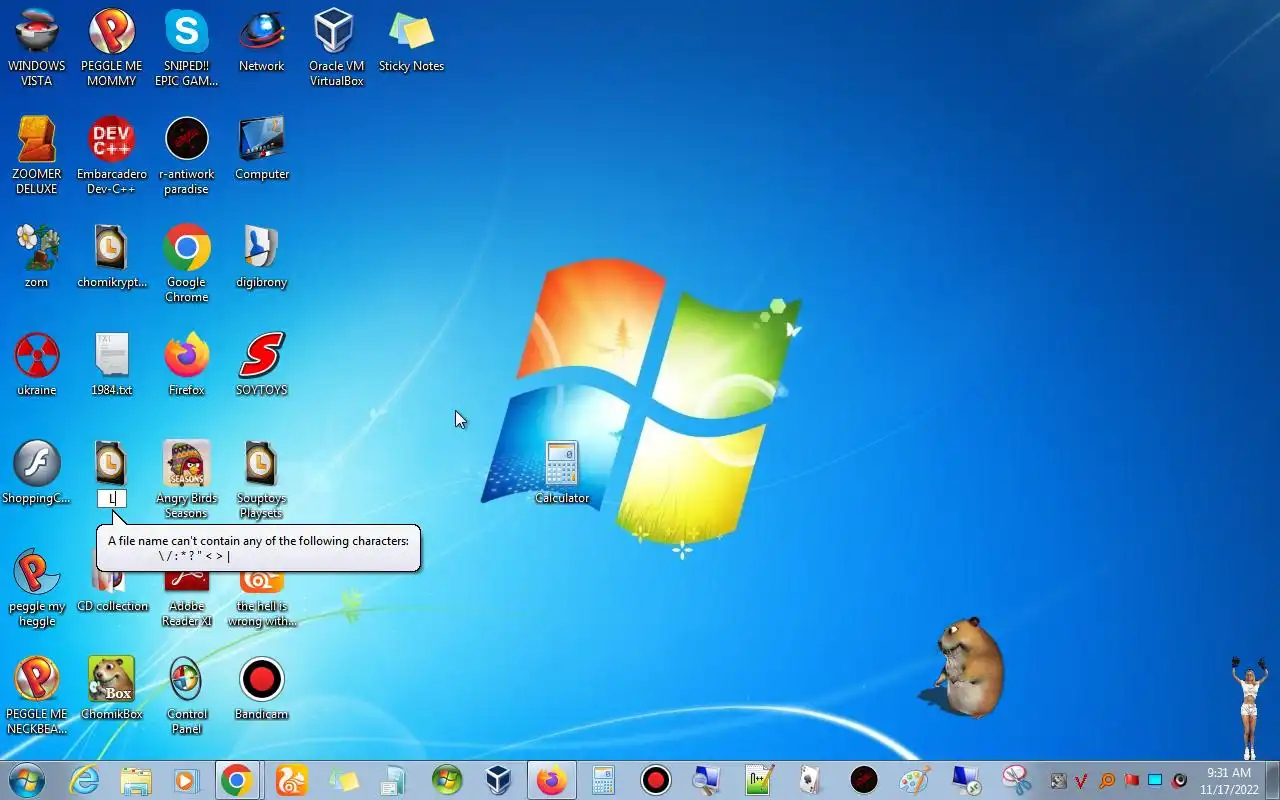The image size is (1280, 800).
Task: Select the ukraine desktop icon
Action: point(37,365)
